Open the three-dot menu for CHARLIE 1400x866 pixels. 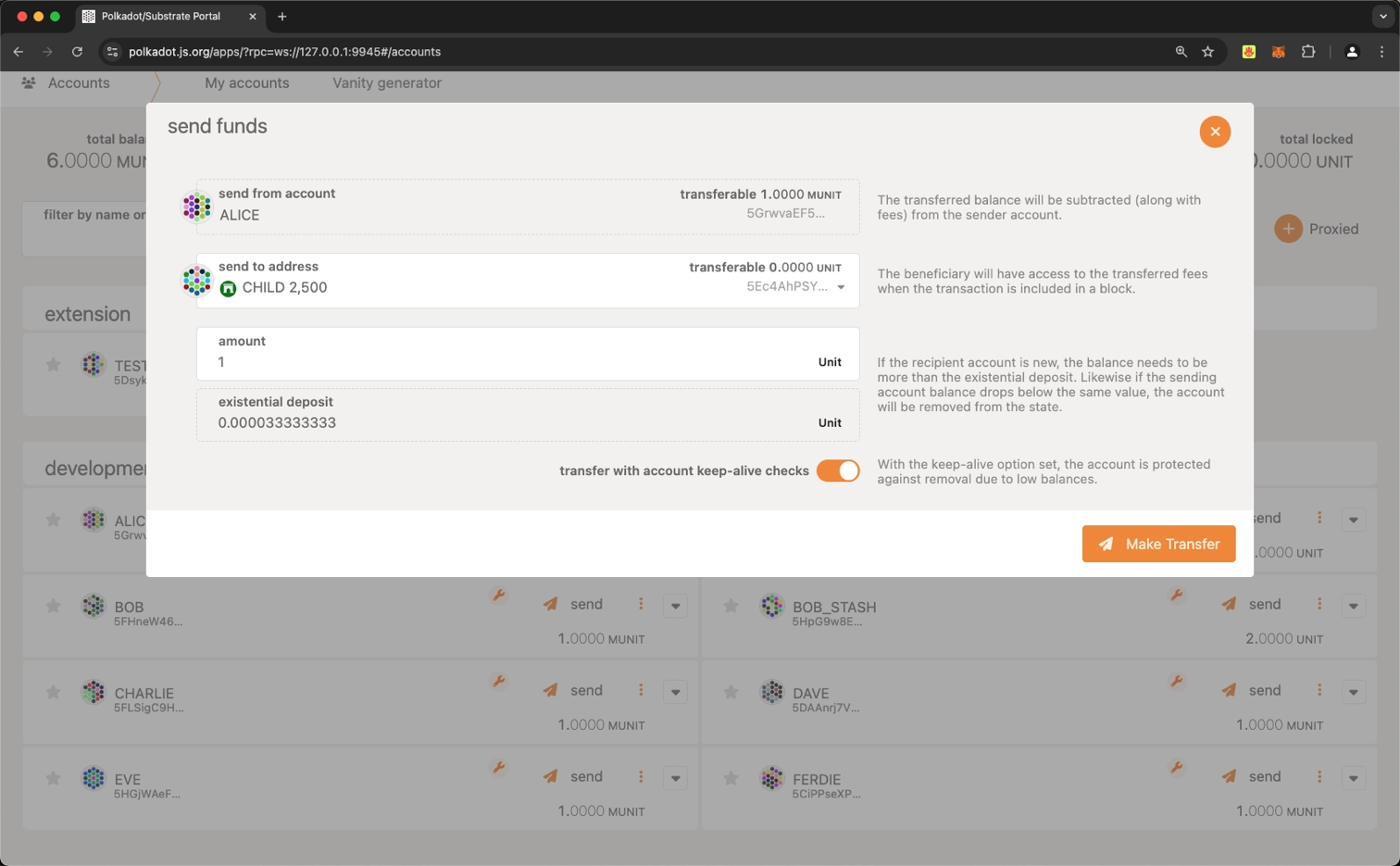click(x=641, y=690)
